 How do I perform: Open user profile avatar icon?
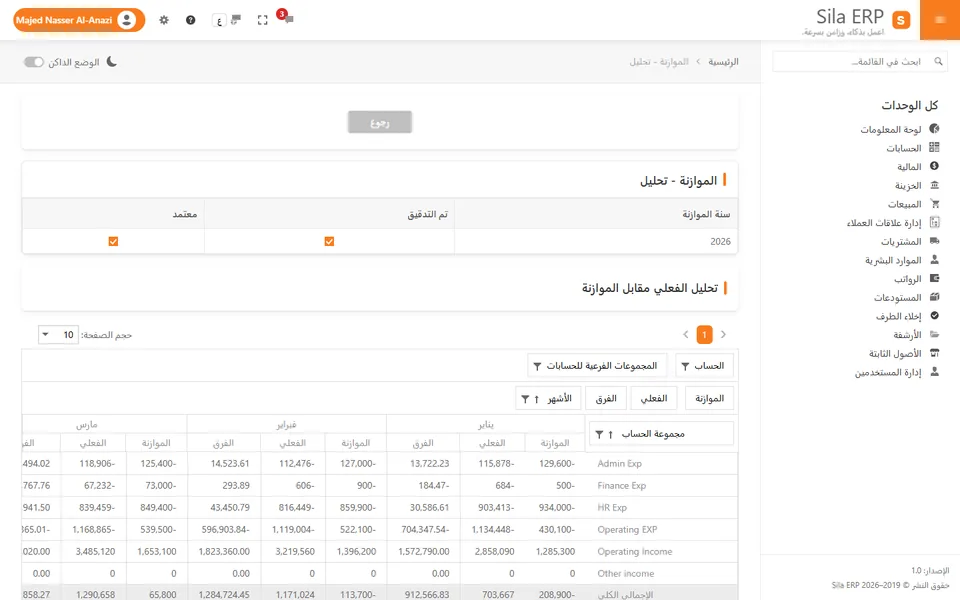point(127,20)
